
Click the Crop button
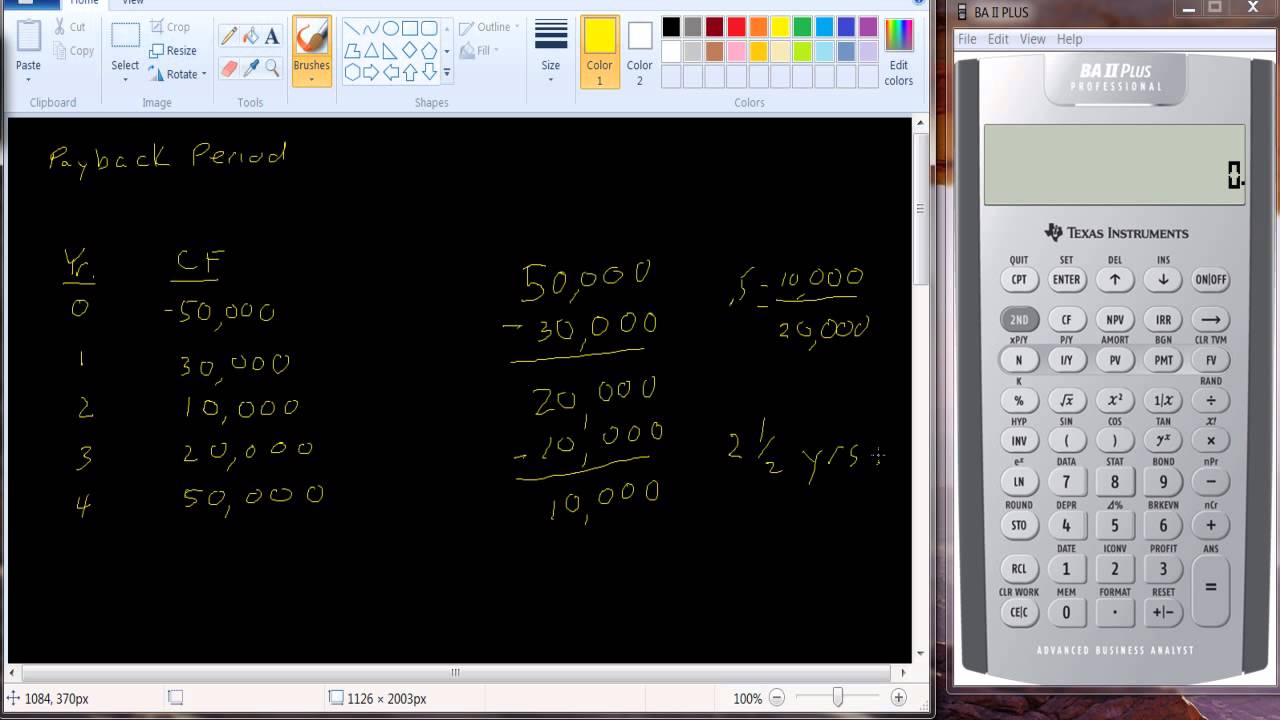click(x=170, y=27)
